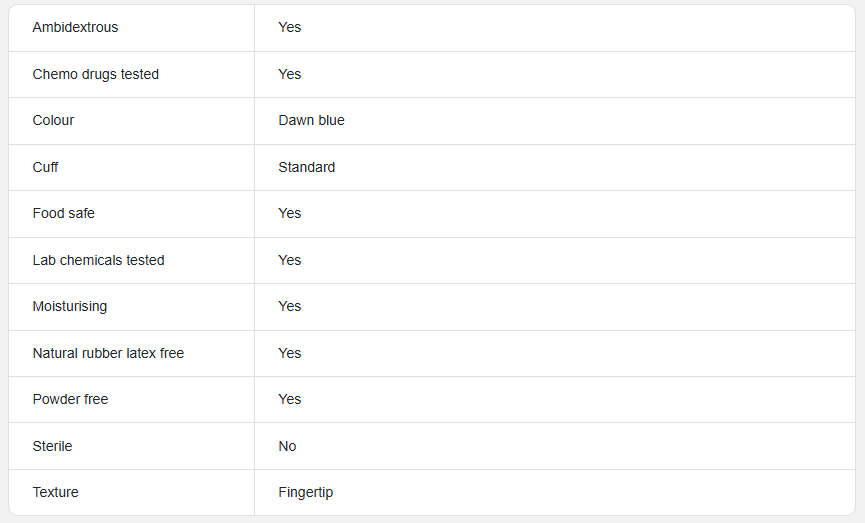
Task: Click the Colour row label
Action: click(53, 120)
